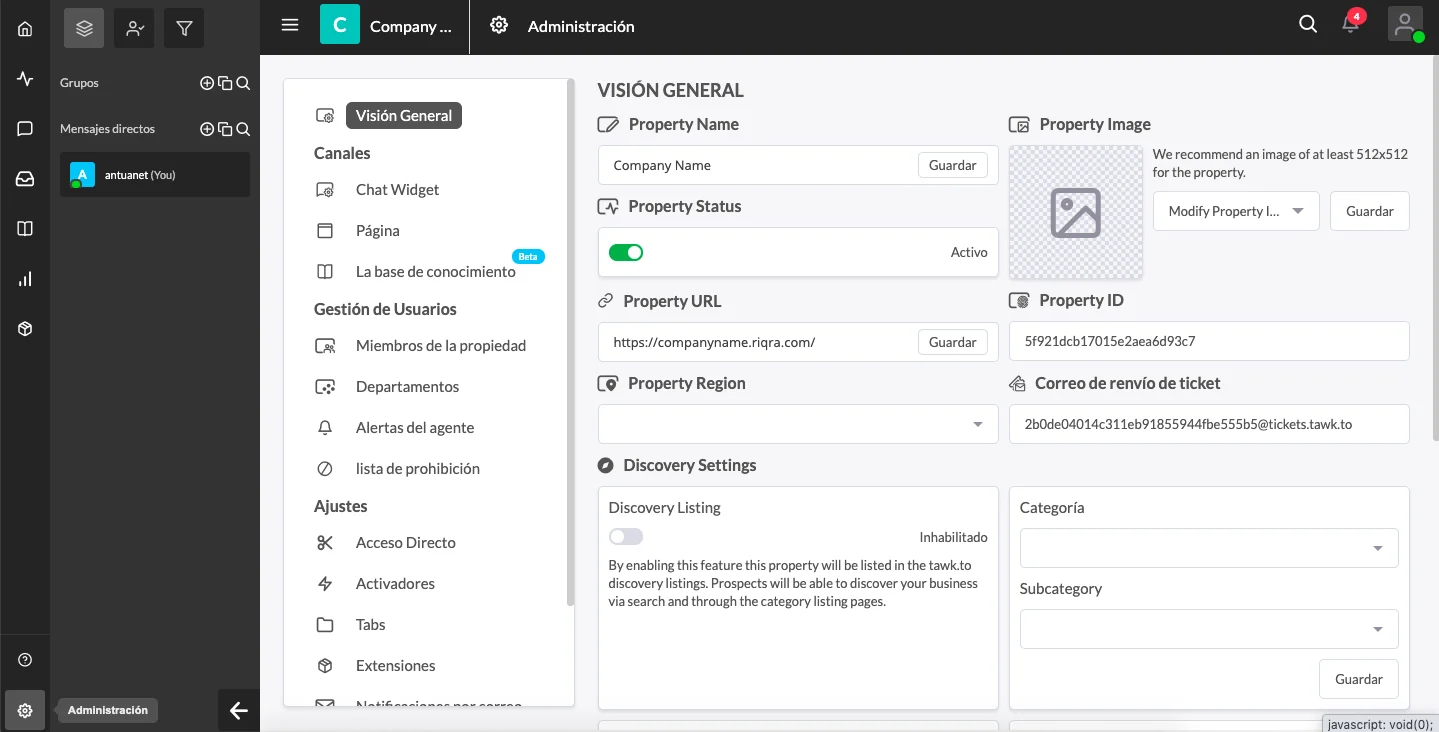Image resolution: width=1439 pixels, height=732 pixels.
Task: Enable the Discovery Listing switch
Action: pyautogui.click(x=626, y=537)
